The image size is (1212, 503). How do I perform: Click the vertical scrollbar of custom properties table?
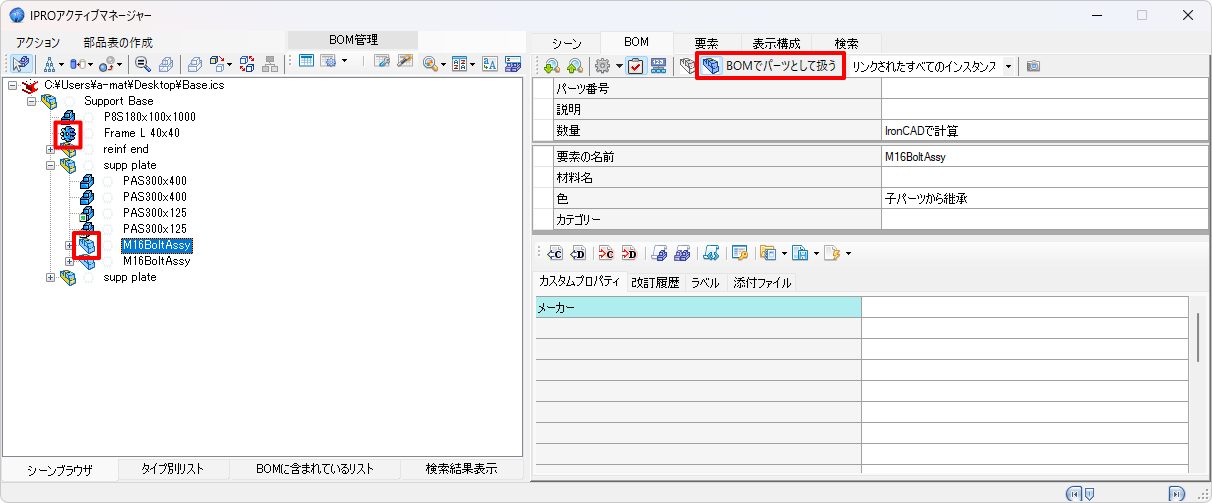[x=1198, y=338]
